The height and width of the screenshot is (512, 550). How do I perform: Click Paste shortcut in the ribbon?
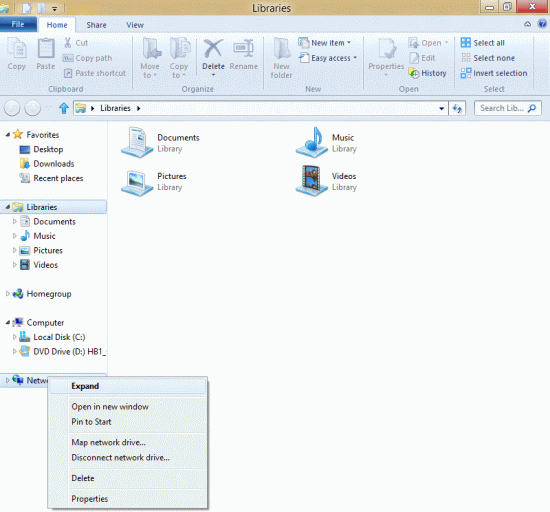point(95,73)
